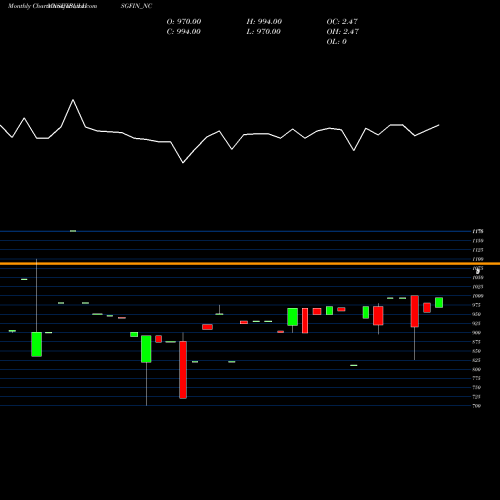Image resolution: width=500 pixels, height=500 pixels.
Task: Select the open value 'O: 970.00'
Action: tap(184, 22)
